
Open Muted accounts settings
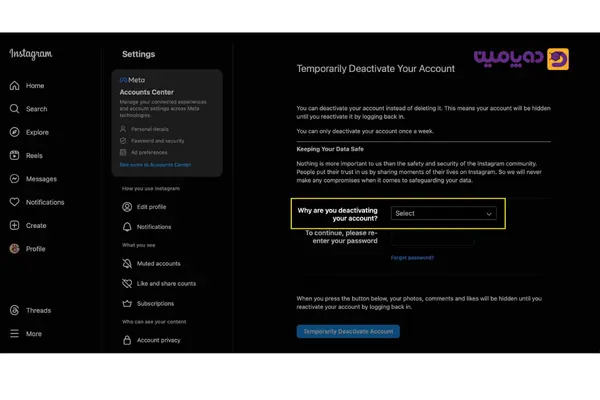(x=158, y=264)
